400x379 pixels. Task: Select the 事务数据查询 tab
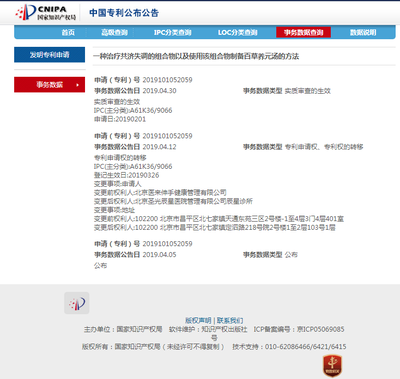pyautogui.click(x=303, y=32)
